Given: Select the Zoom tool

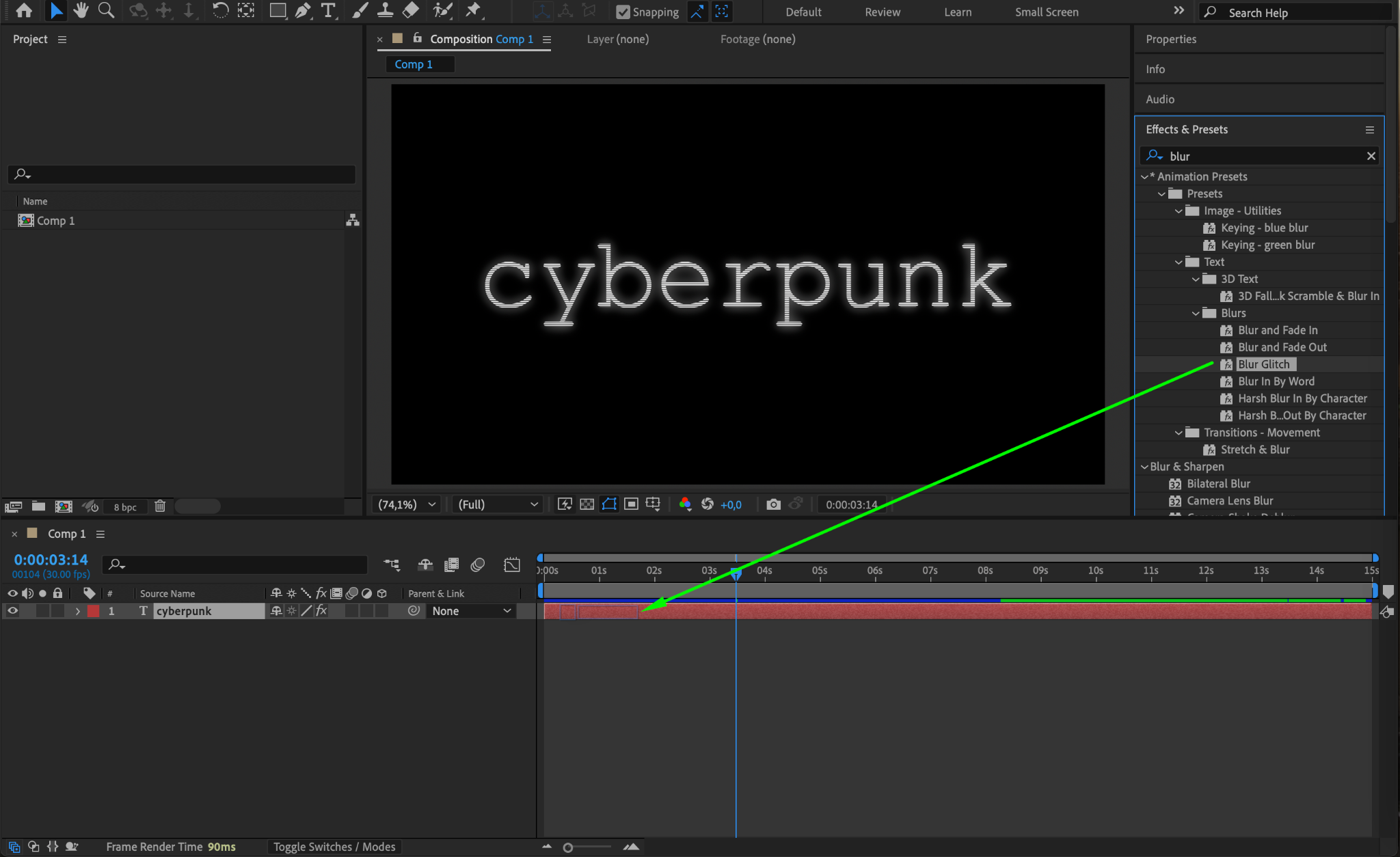Looking at the screenshot, I should [106, 10].
